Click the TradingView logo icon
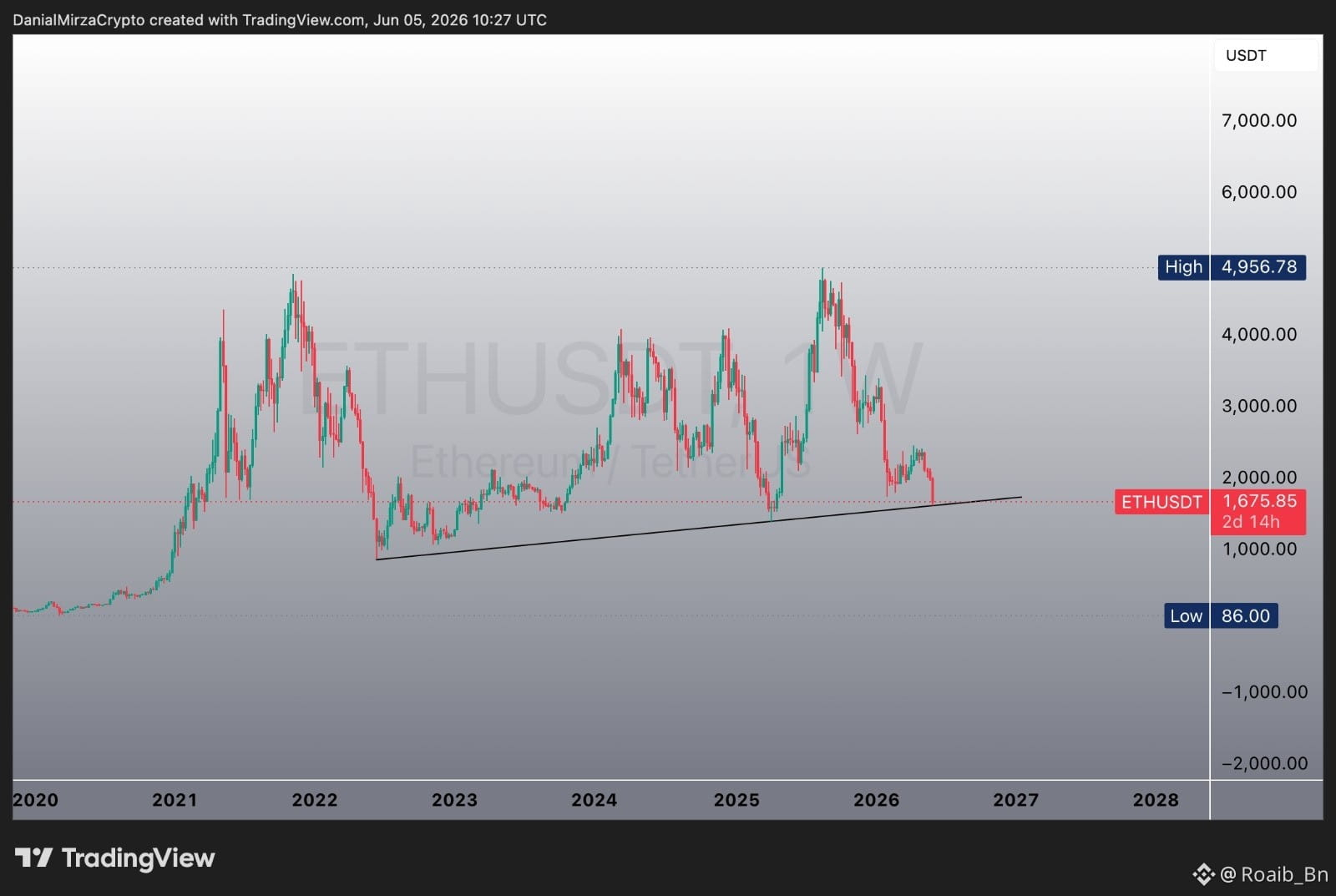This screenshot has height=896, width=1336. [33, 858]
